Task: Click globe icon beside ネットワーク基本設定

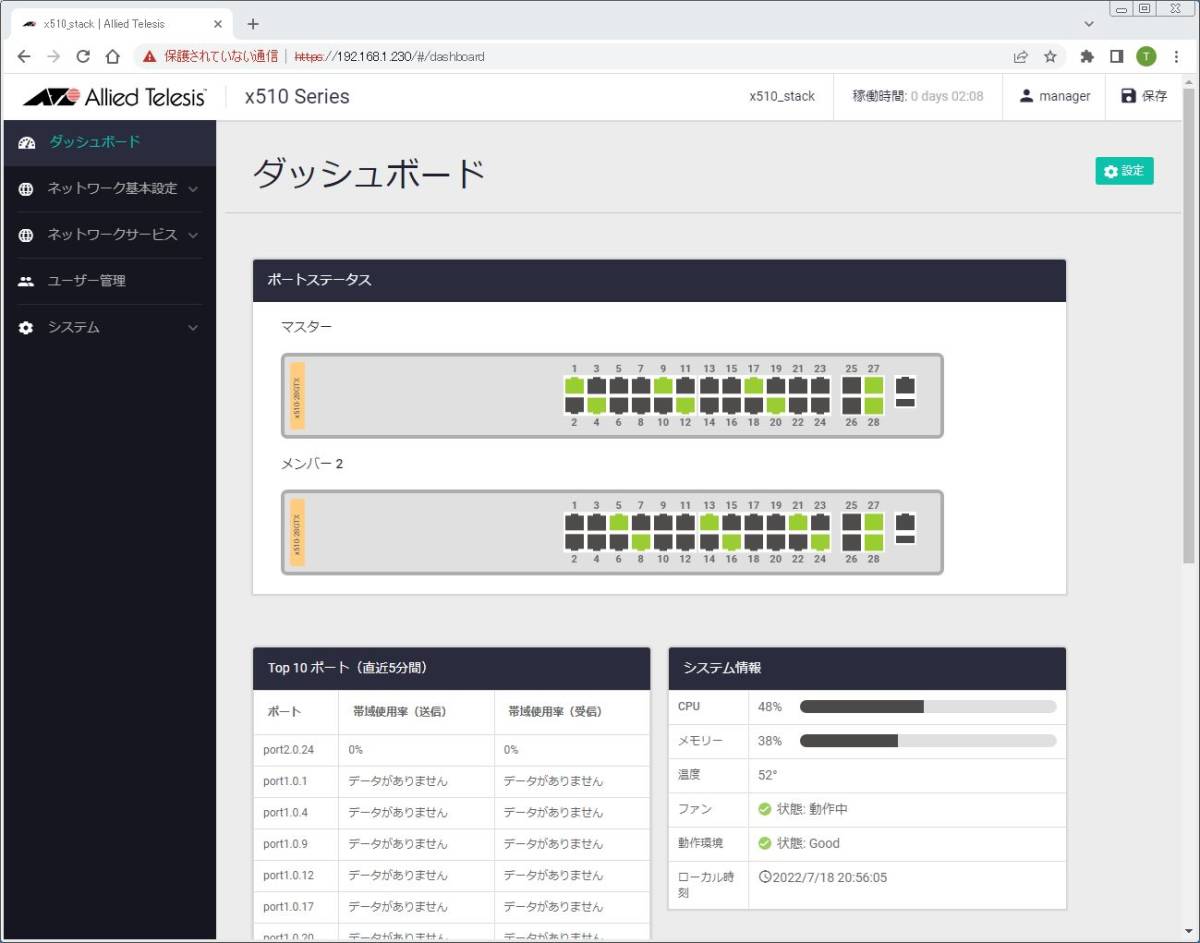Action: tap(26, 189)
